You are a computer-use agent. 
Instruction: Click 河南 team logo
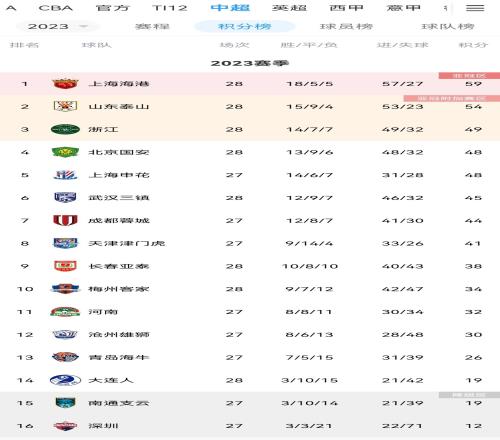click(65, 312)
